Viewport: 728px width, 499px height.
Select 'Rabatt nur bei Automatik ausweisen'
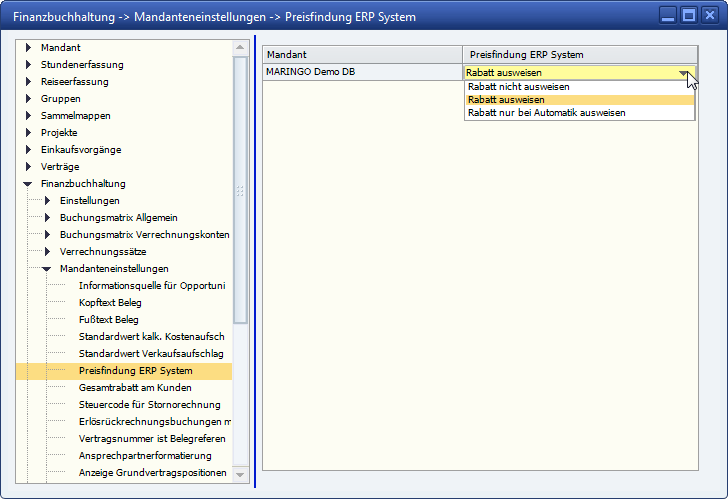(x=546, y=113)
